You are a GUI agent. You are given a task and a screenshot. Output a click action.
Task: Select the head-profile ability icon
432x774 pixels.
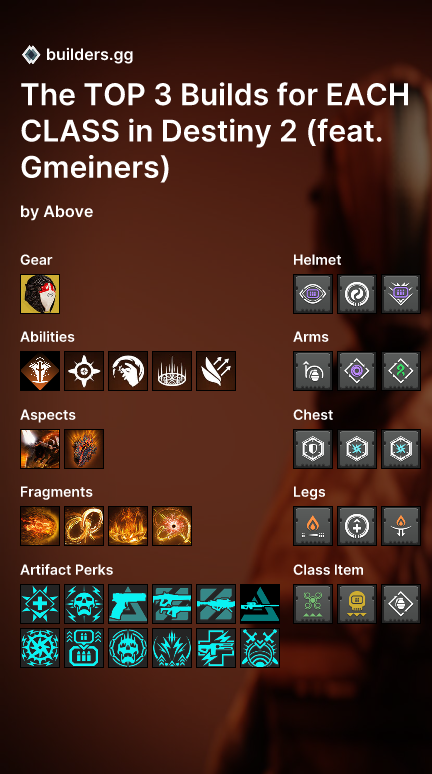coord(128,371)
